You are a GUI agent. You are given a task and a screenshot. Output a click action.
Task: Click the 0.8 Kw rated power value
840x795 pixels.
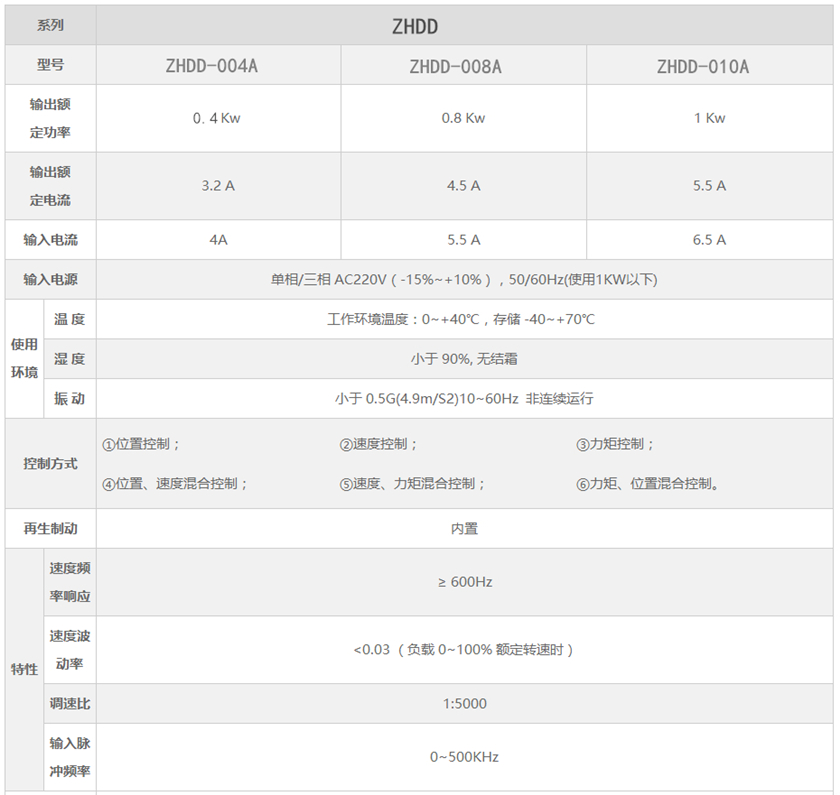click(x=463, y=118)
